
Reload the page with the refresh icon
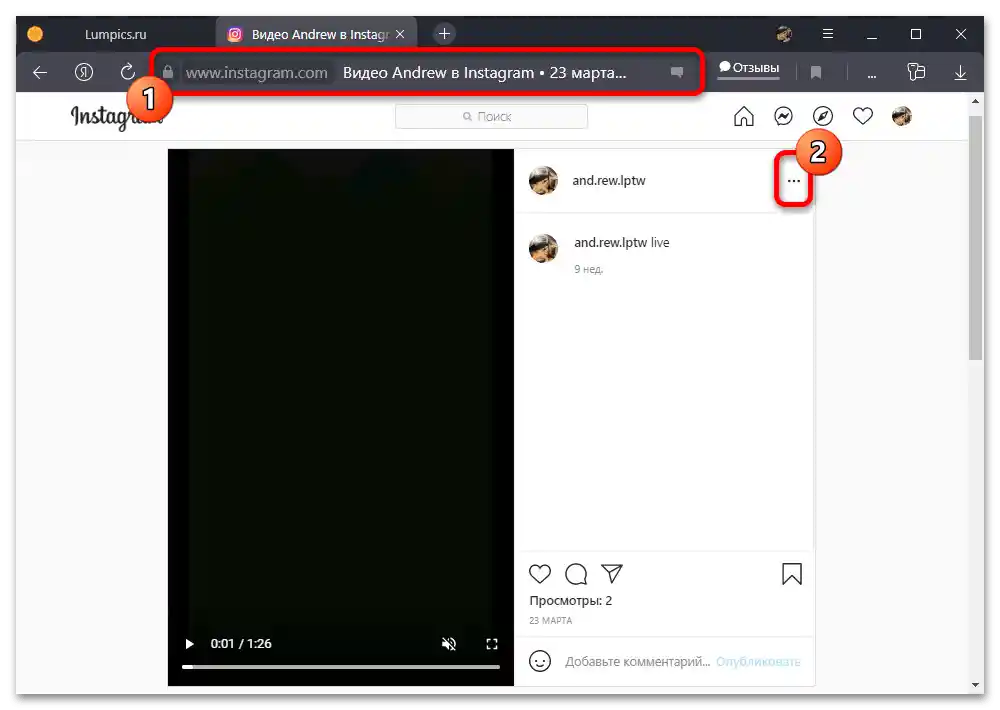coord(128,72)
